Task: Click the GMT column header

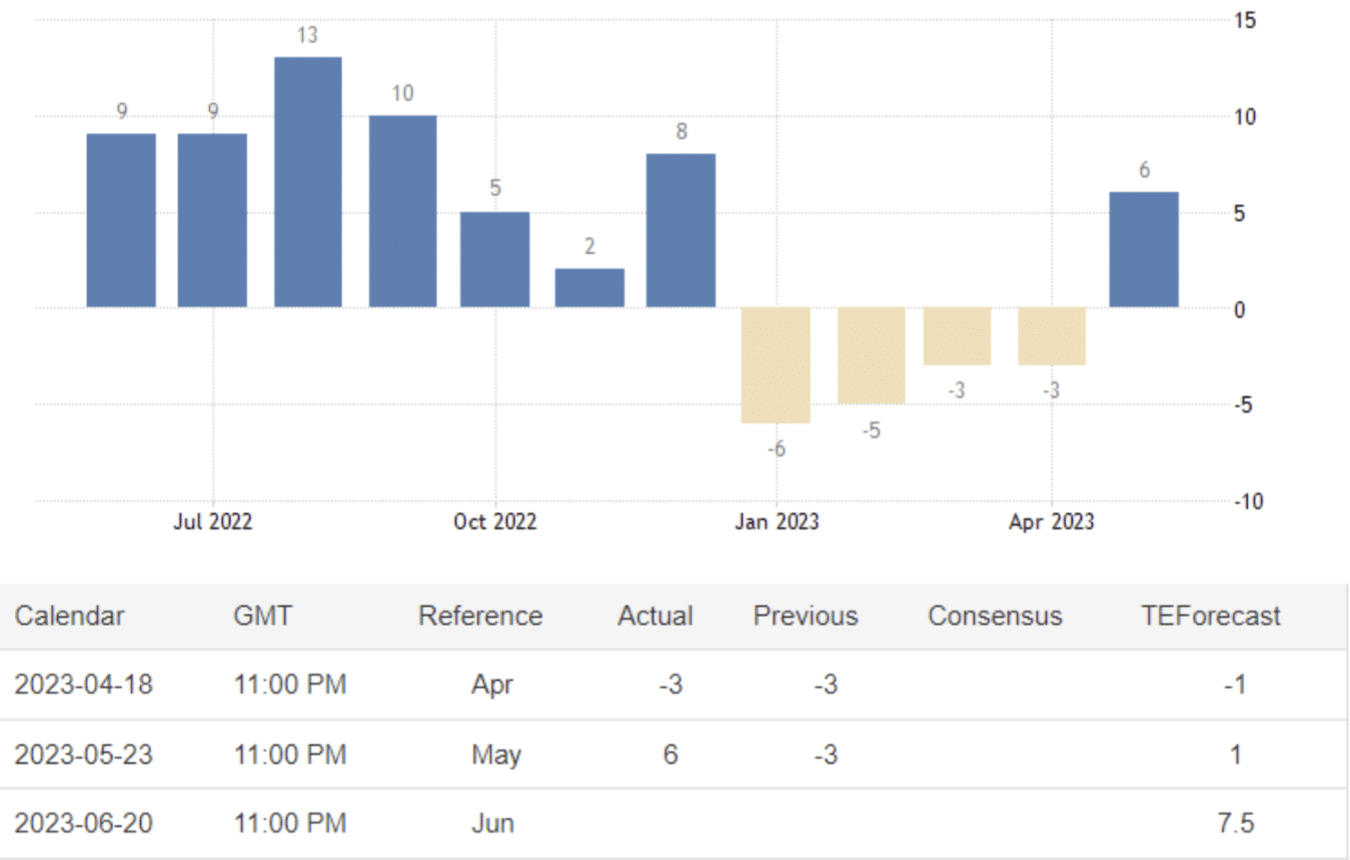Action: (x=263, y=616)
